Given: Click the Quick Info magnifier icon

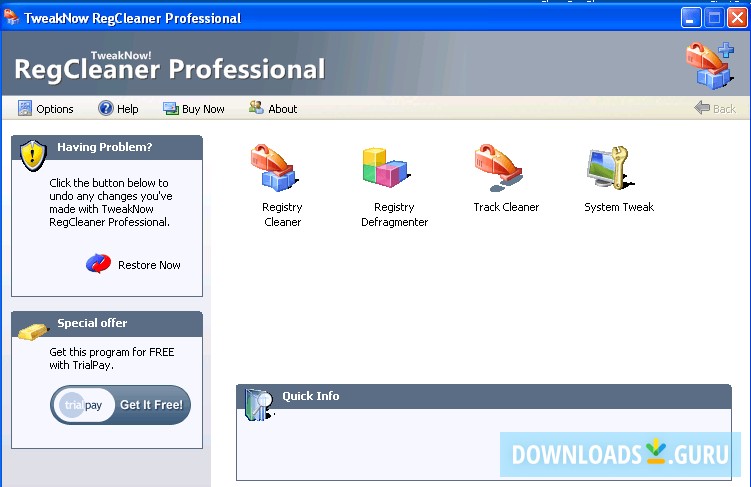Looking at the screenshot, I should pos(259,405).
